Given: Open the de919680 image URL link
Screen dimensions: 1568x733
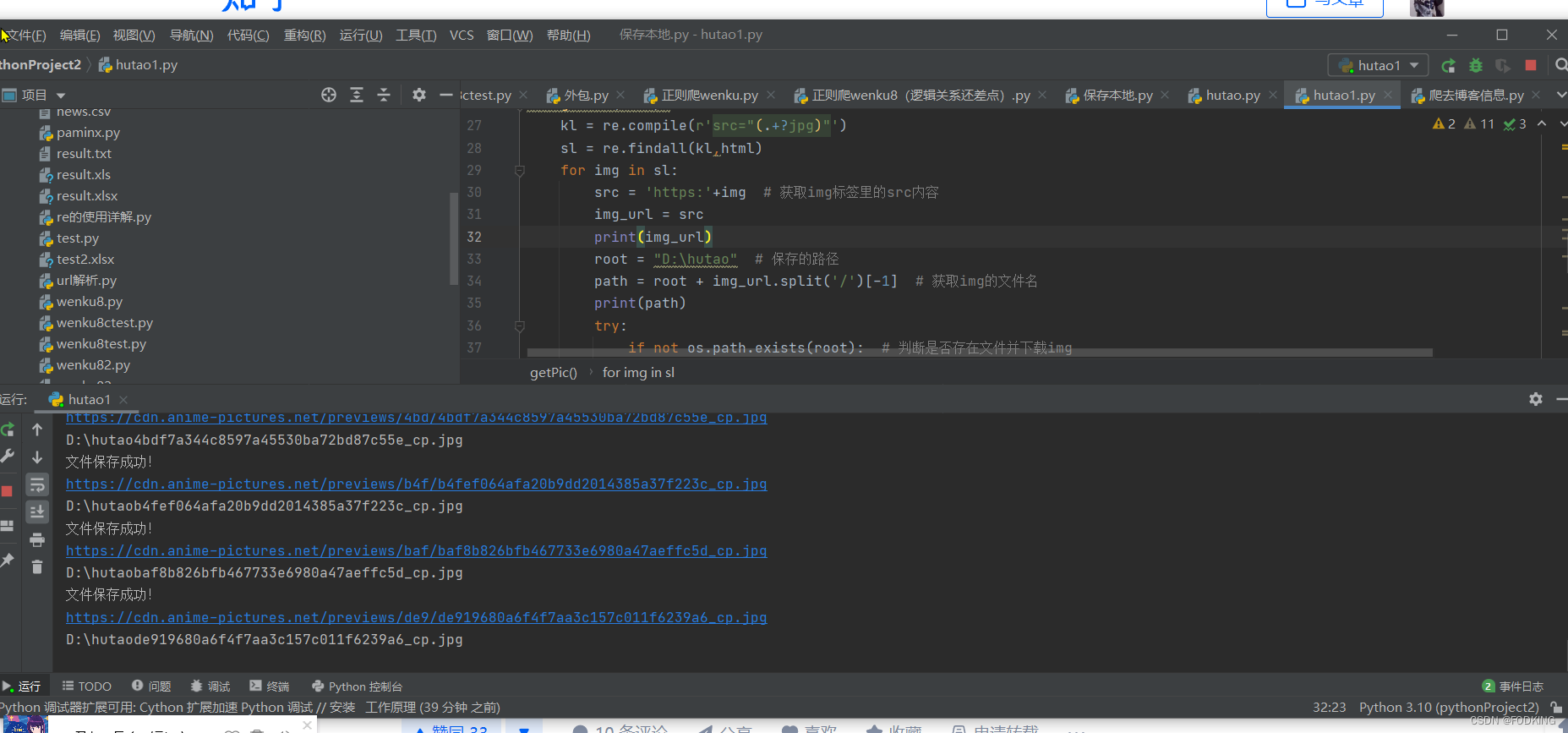Looking at the screenshot, I should coord(417,617).
